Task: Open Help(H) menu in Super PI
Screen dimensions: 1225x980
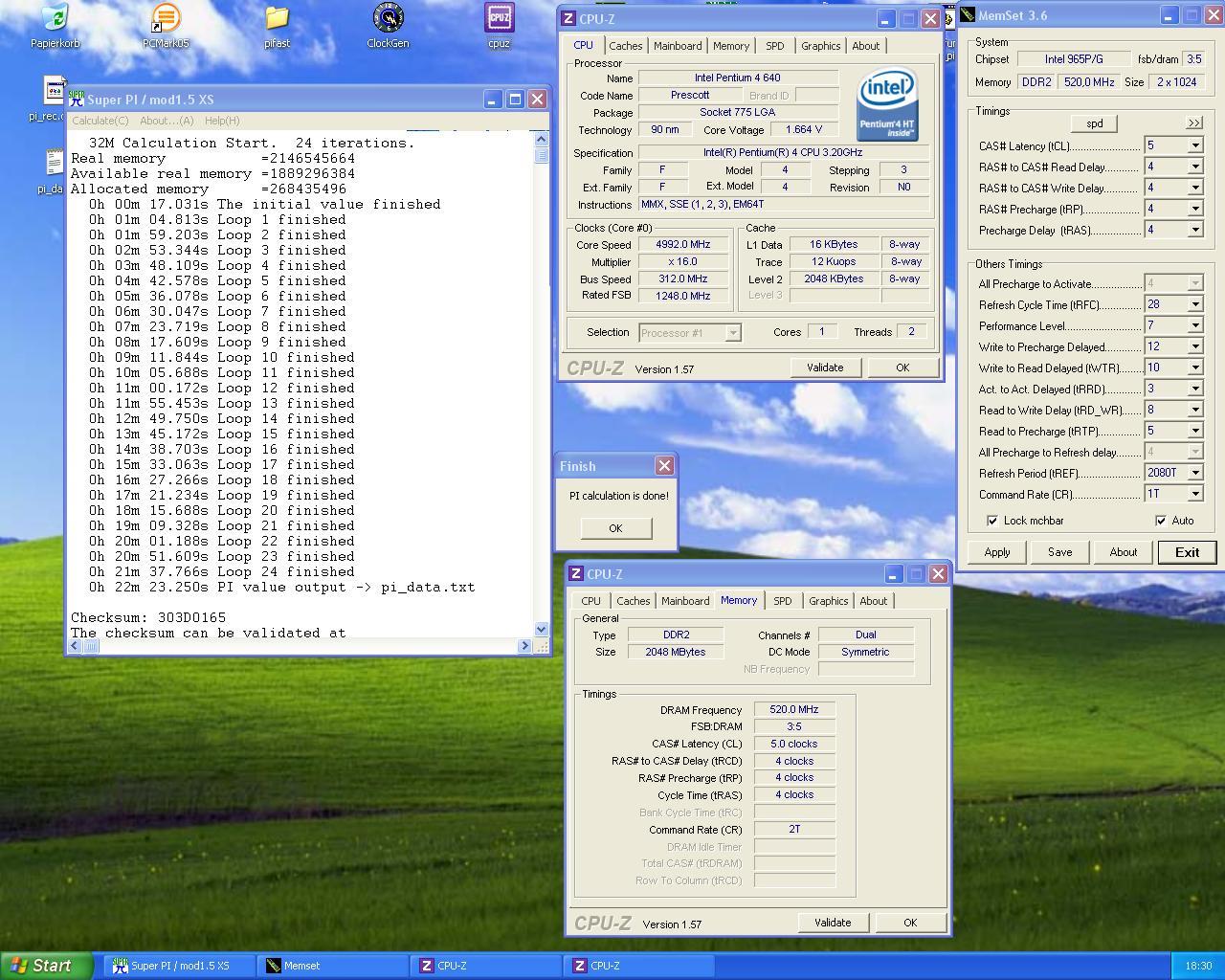Action: [222, 121]
